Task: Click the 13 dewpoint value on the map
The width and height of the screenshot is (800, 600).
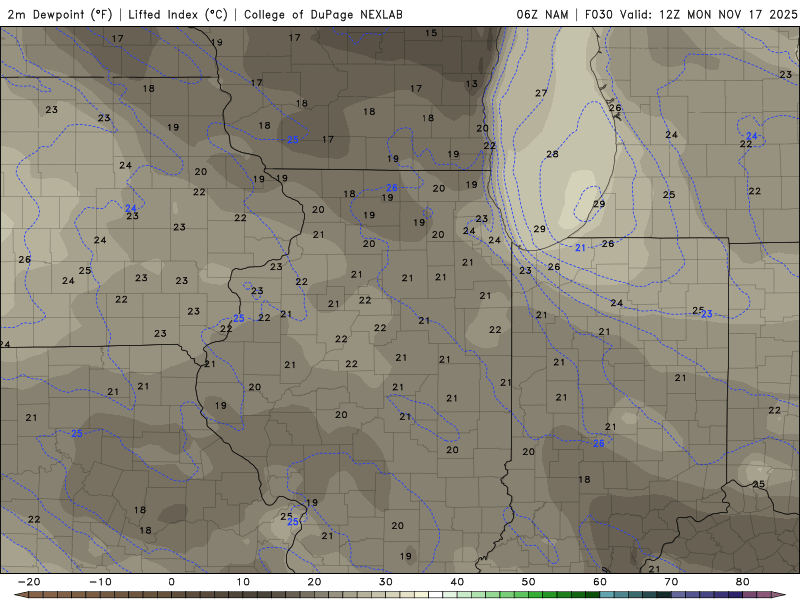Action: 471,84
